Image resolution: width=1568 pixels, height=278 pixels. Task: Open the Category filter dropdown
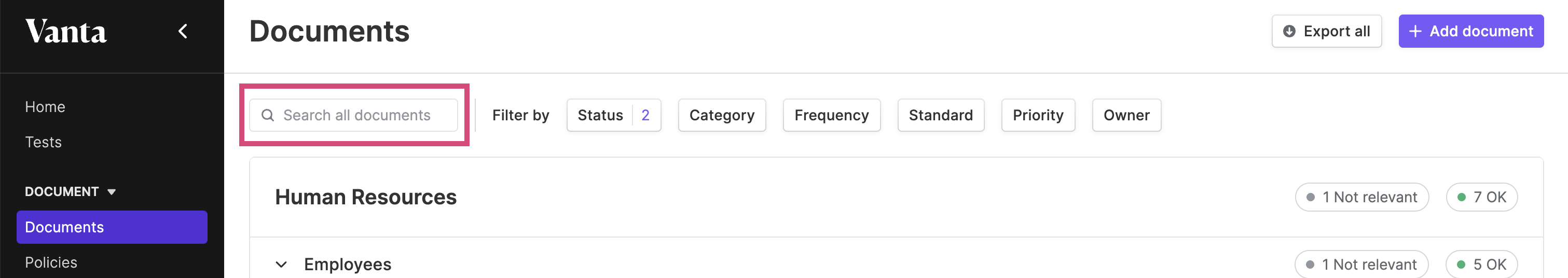pos(722,115)
